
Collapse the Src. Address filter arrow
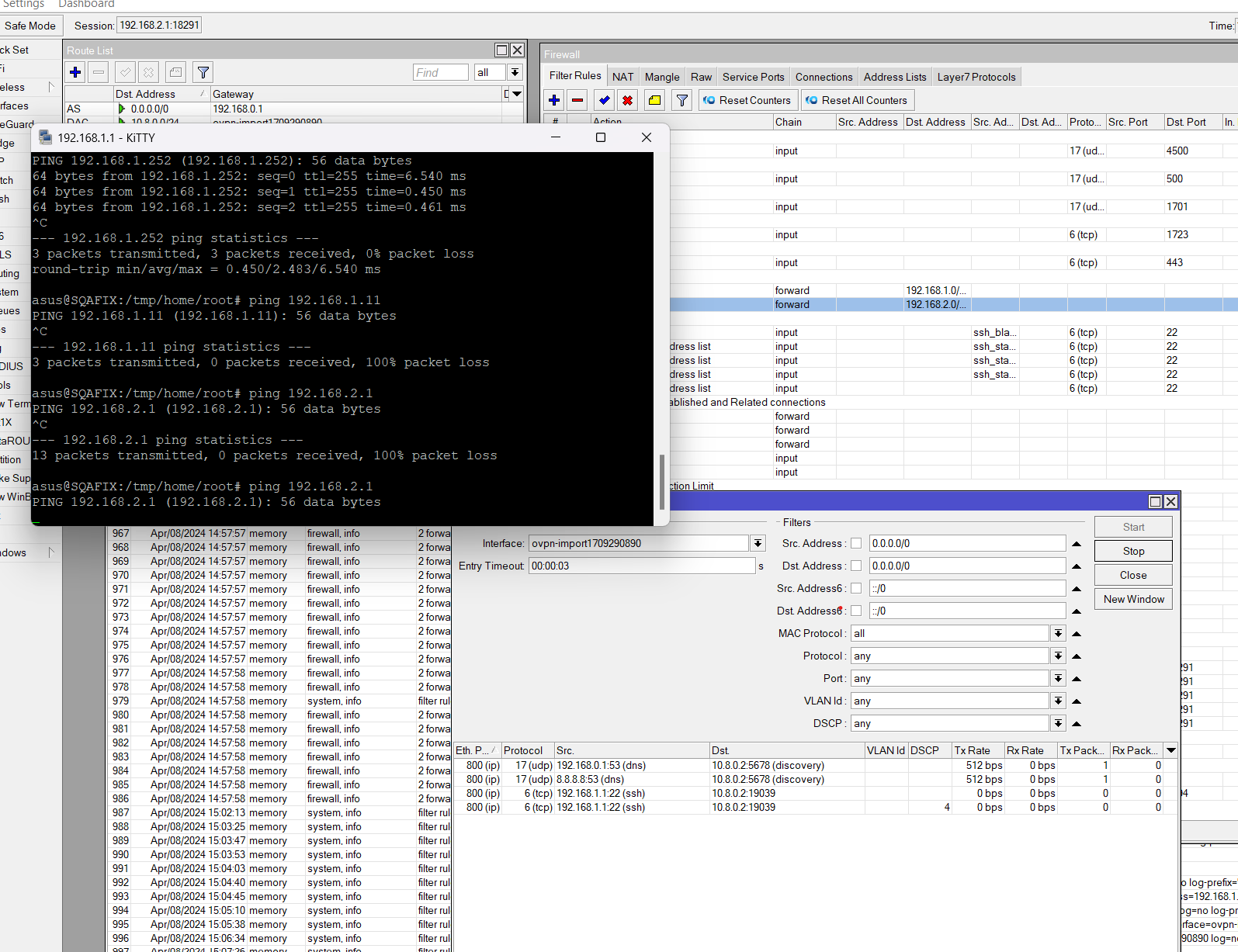pos(1077,544)
